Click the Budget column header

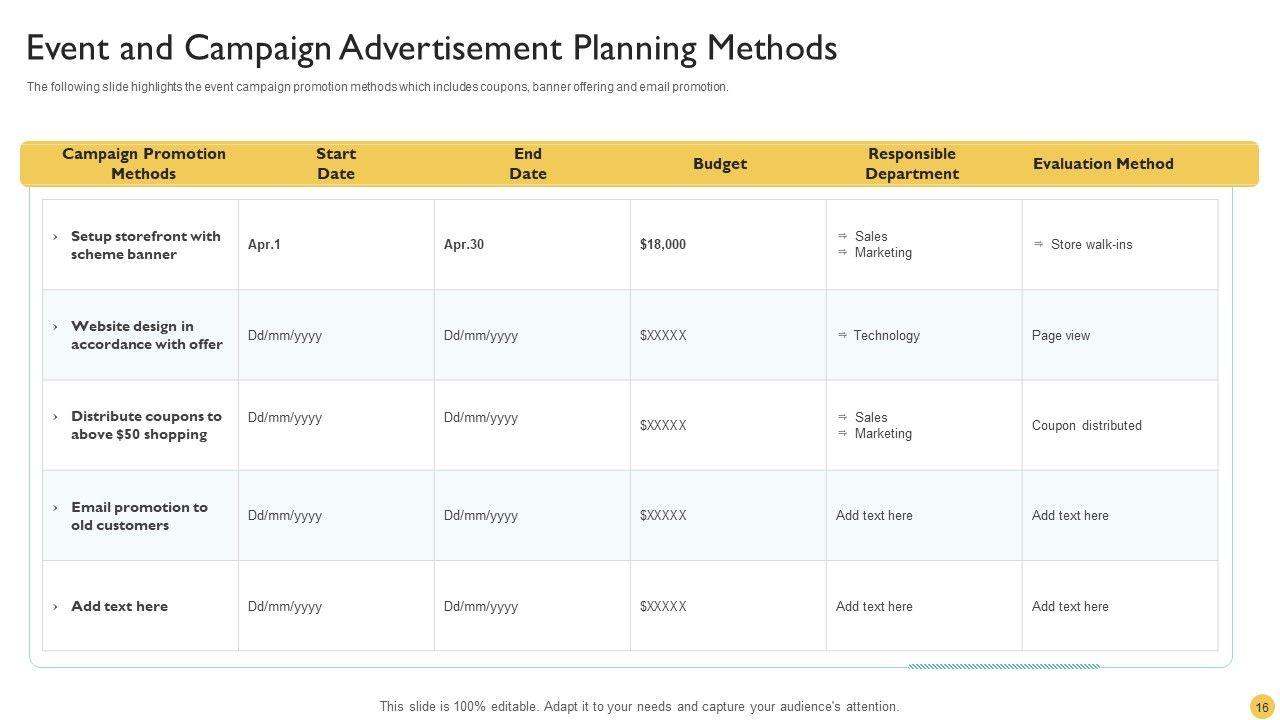point(720,163)
